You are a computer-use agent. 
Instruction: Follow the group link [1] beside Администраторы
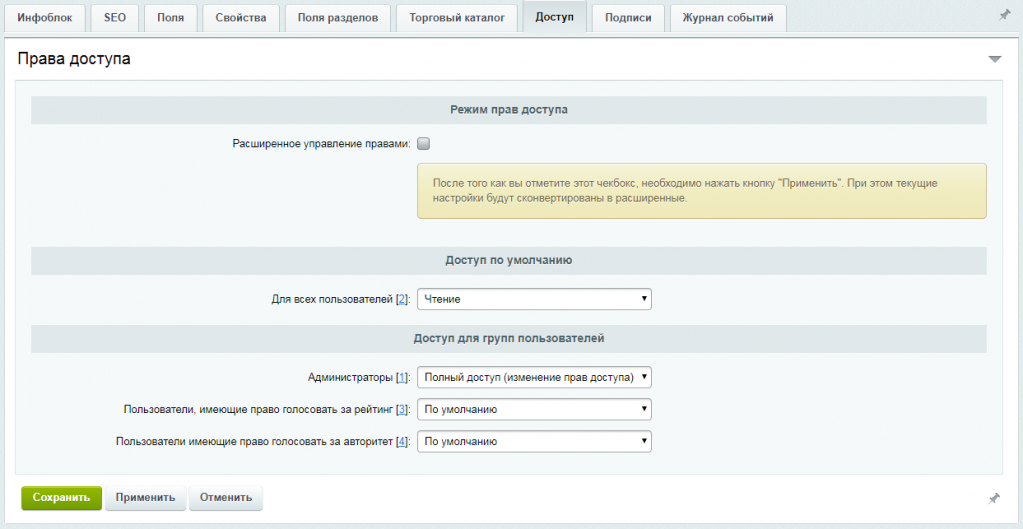click(x=402, y=378)
